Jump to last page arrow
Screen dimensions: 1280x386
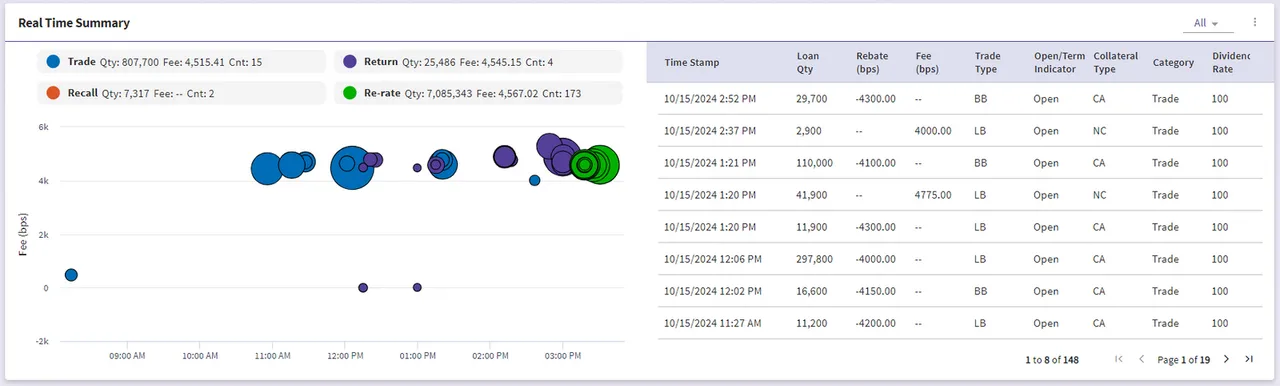[1248, 359]
